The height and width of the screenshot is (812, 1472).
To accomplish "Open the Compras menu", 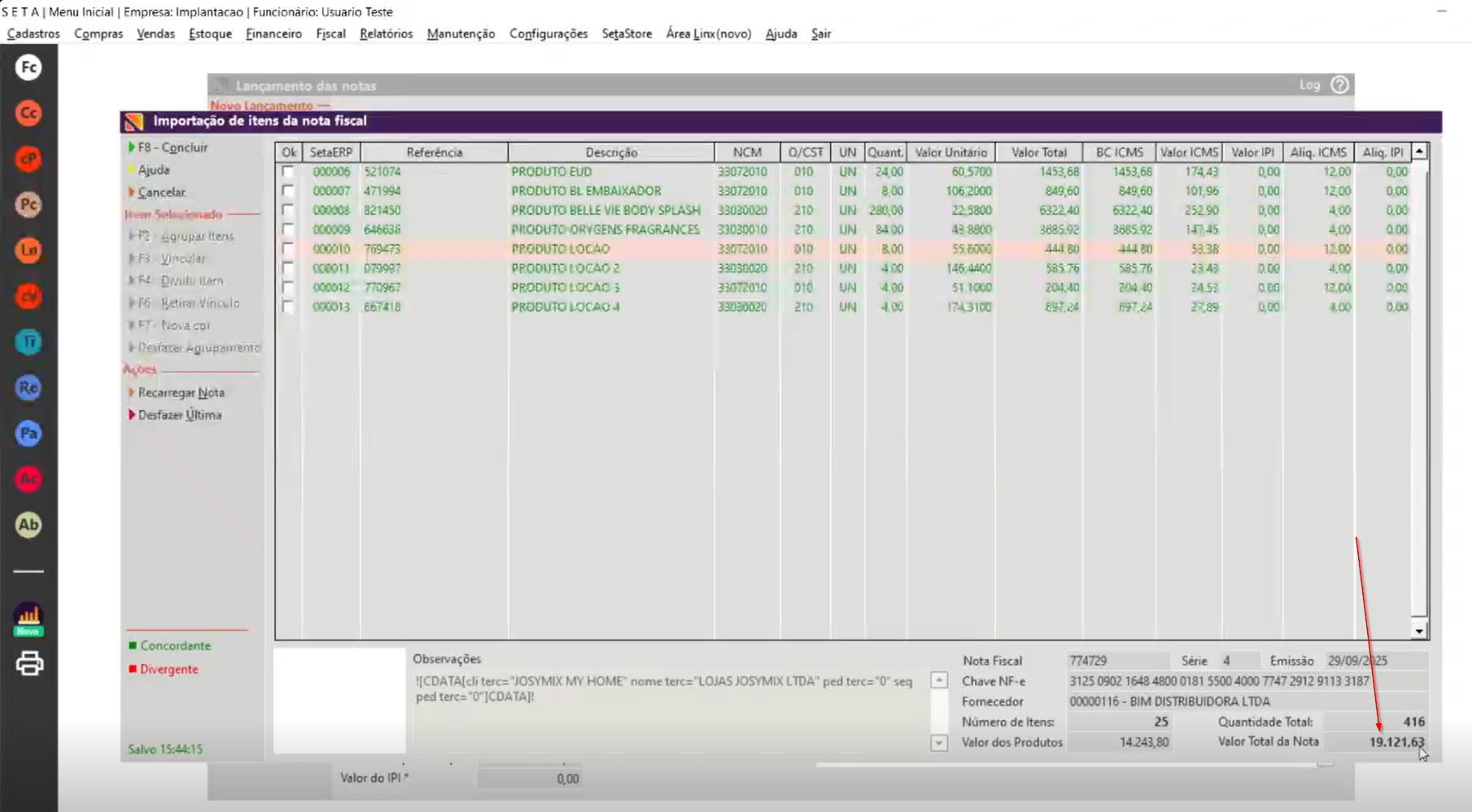I will pyautogui.click(x=98, y=33).
